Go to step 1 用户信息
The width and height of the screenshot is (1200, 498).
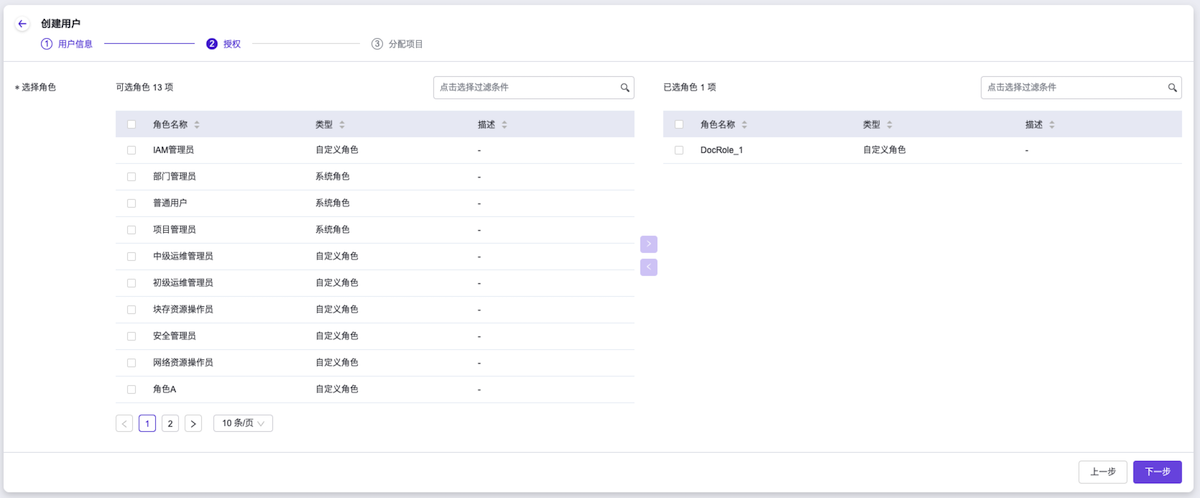67,44
